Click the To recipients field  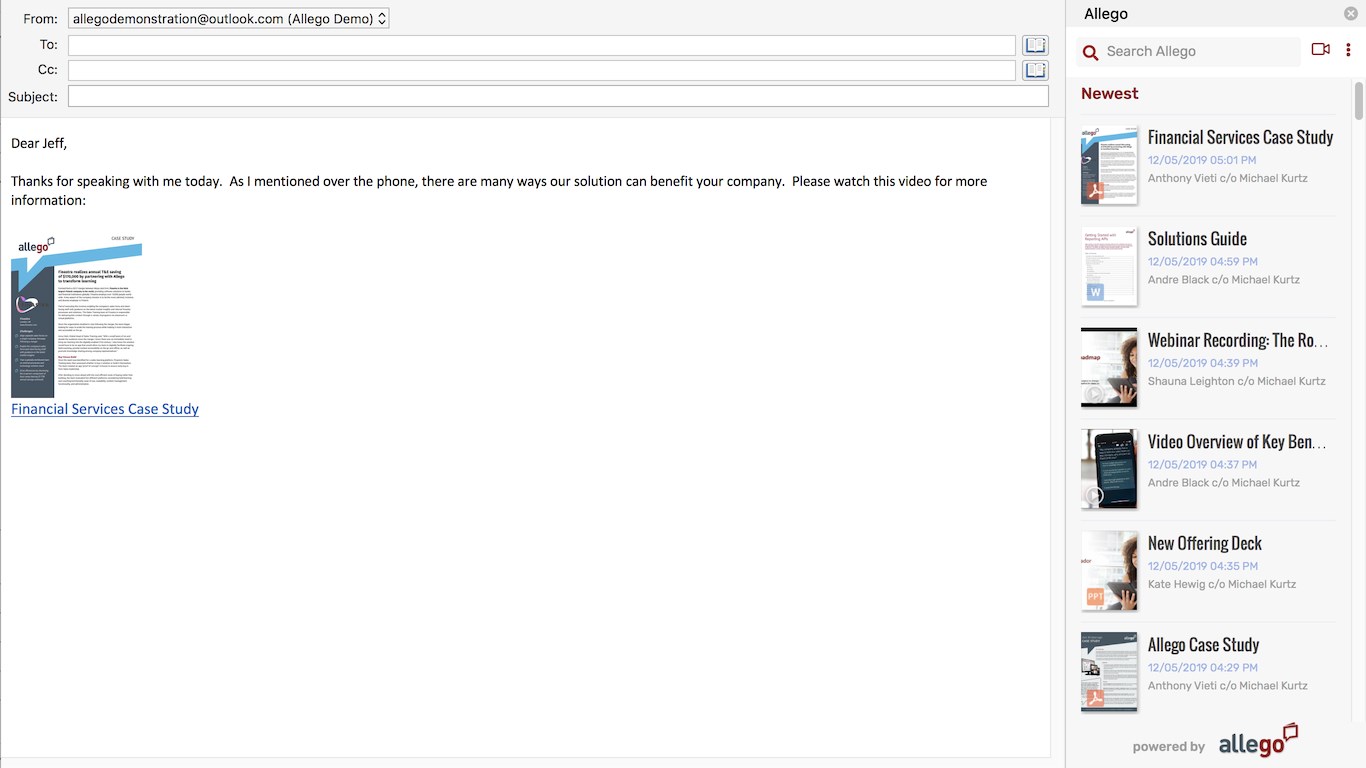click(542, 45)
